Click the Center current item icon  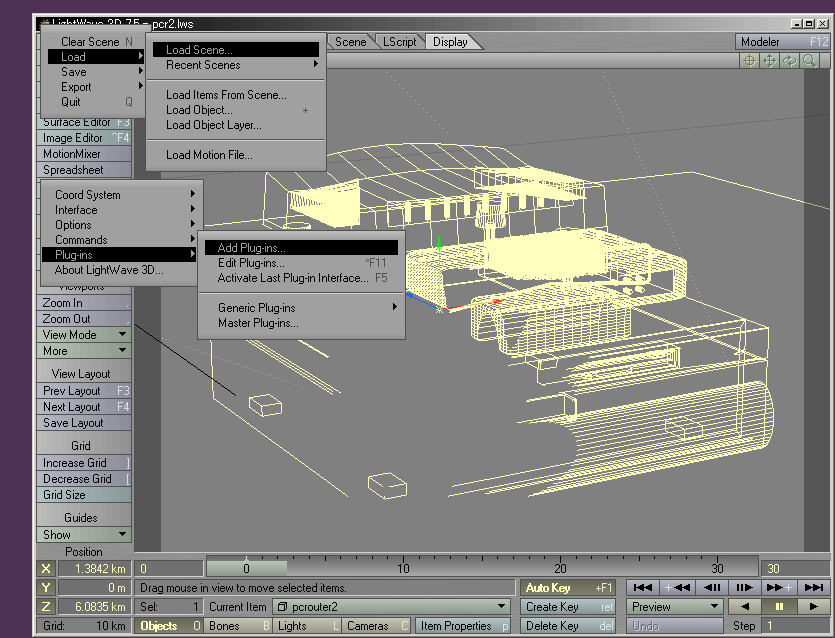coord(748,60)
